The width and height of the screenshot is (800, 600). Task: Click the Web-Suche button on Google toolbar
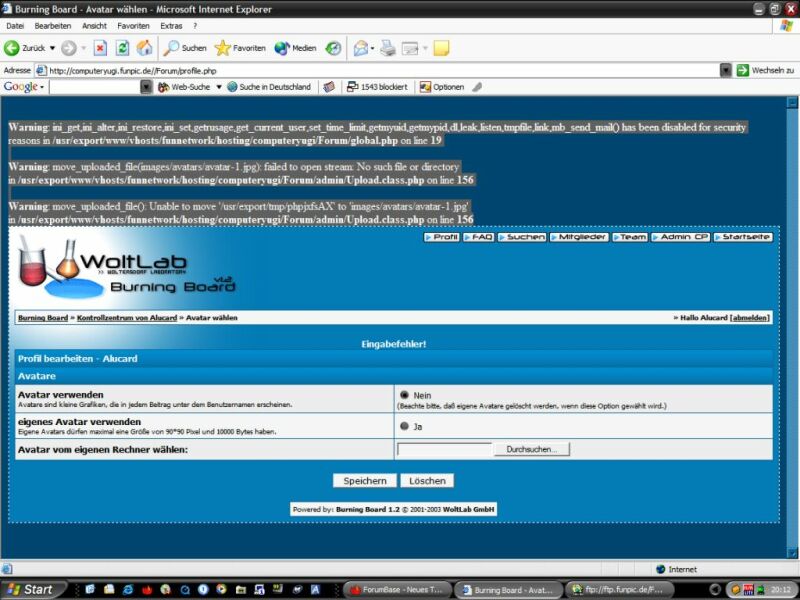(184, 87)
